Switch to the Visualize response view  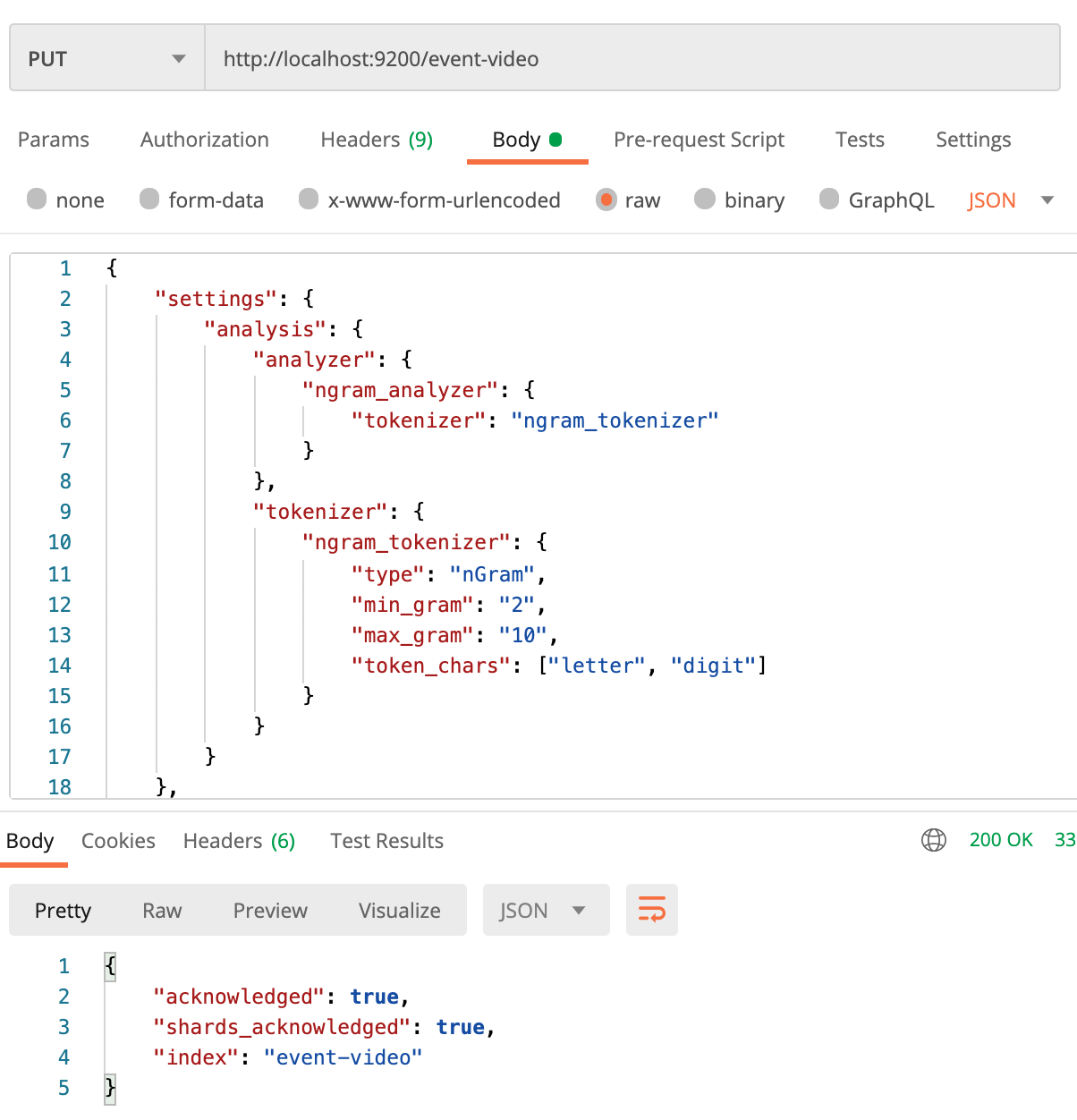coord(400,911)
